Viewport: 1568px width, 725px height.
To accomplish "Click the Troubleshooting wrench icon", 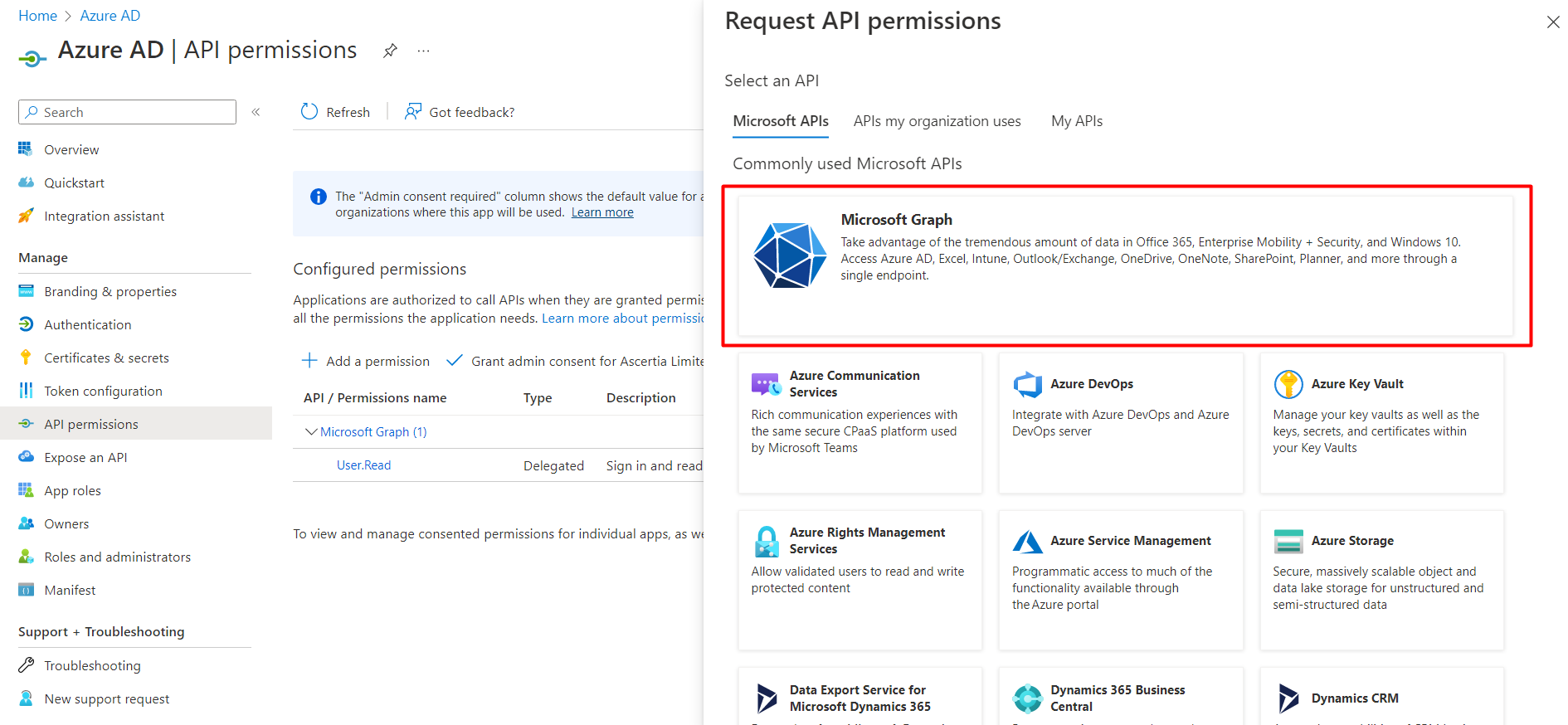I will (26, 665).
